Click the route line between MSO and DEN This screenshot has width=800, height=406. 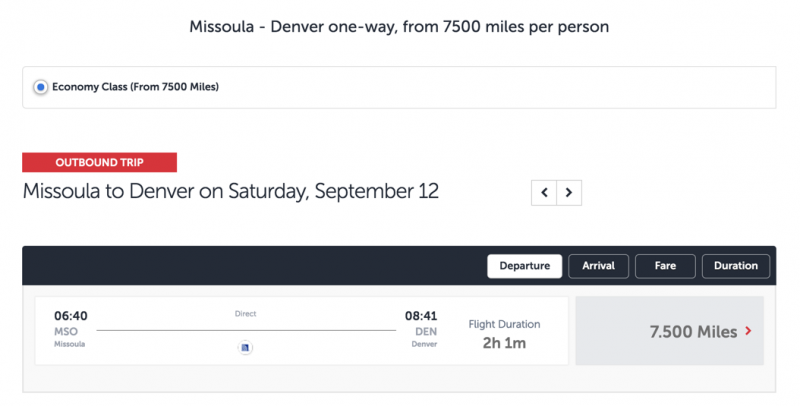pyautogui.click(x=246, y=331)
